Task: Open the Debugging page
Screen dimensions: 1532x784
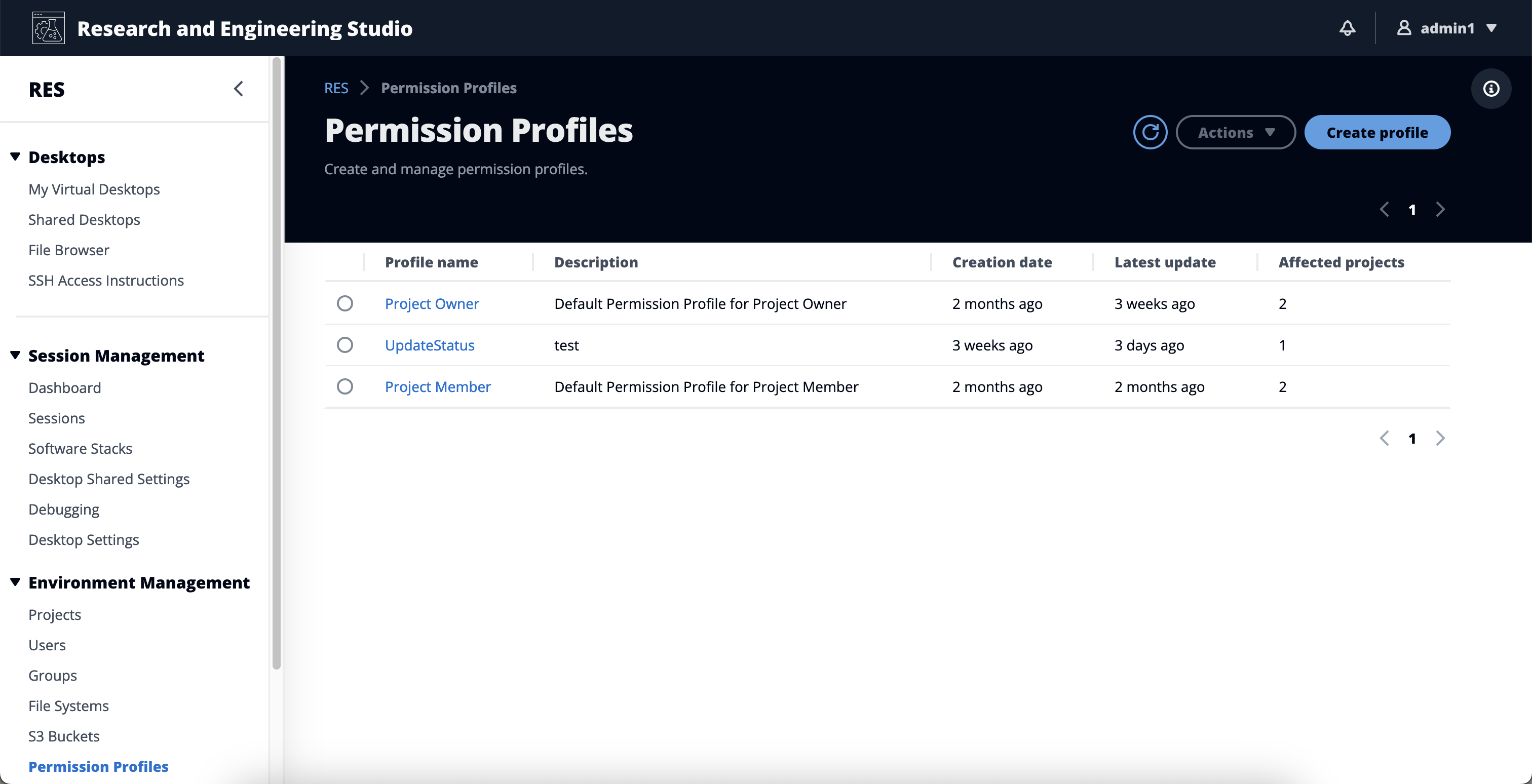Action: pyautogui.click(x=64, y=509)
